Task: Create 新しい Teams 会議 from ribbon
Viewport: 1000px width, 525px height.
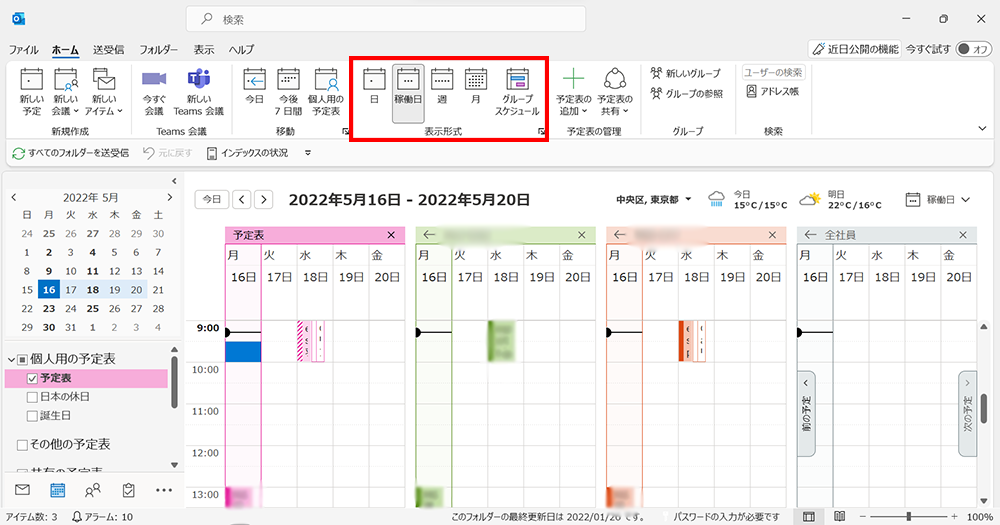Action: point(199,90)
